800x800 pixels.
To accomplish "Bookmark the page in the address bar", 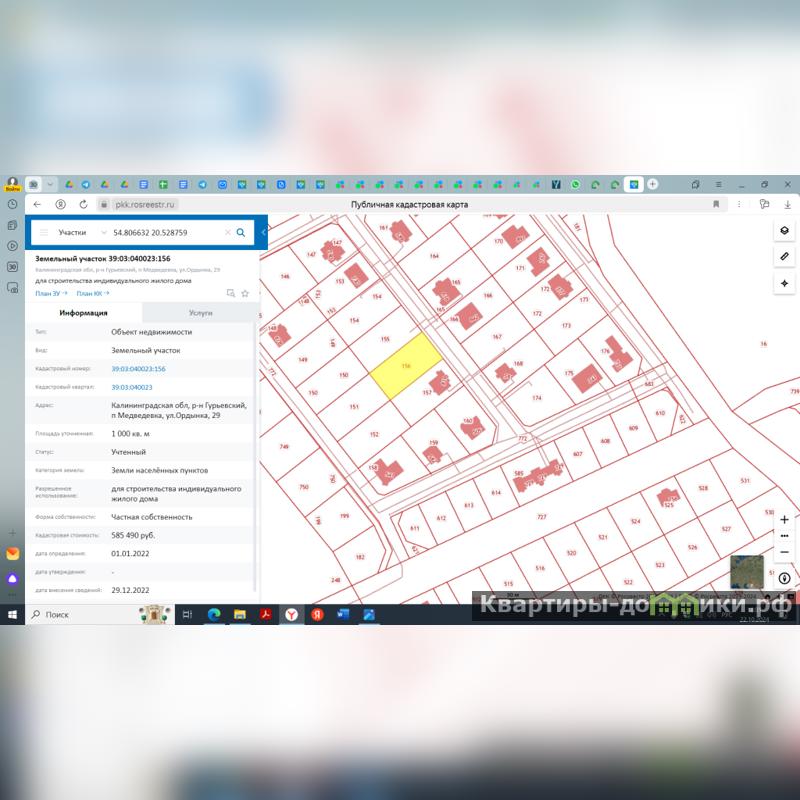I will coord(716,204).
